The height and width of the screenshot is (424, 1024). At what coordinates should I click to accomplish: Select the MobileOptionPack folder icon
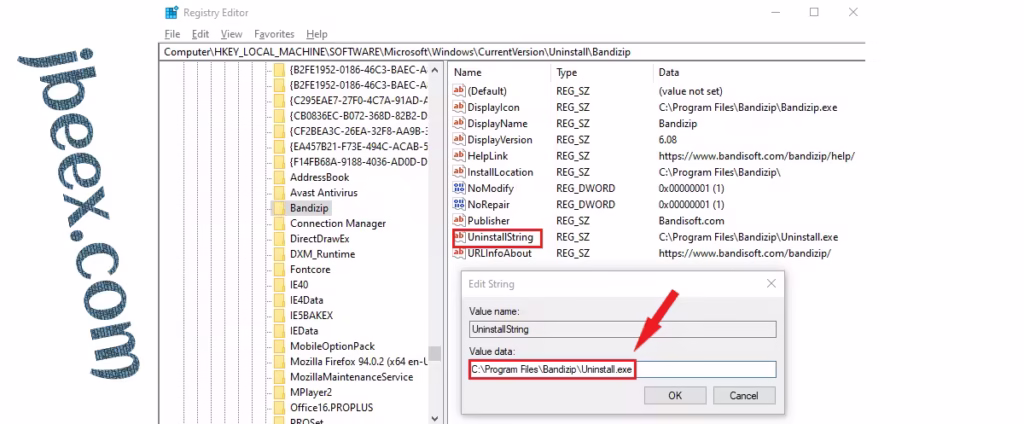click(279, 346)
